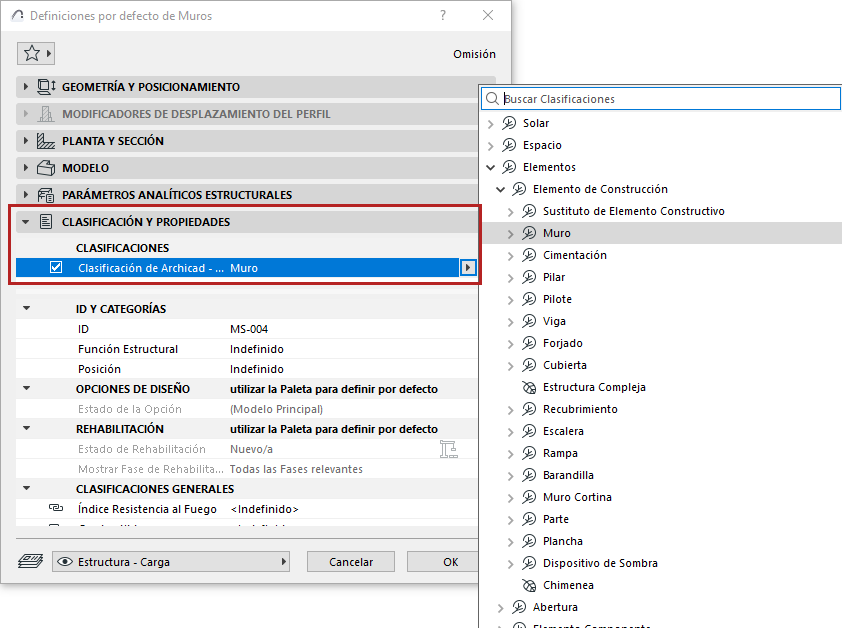This screenshot has height=628, width=842.
Task: Click the classification icon next to Abertura
Action: 519,608
